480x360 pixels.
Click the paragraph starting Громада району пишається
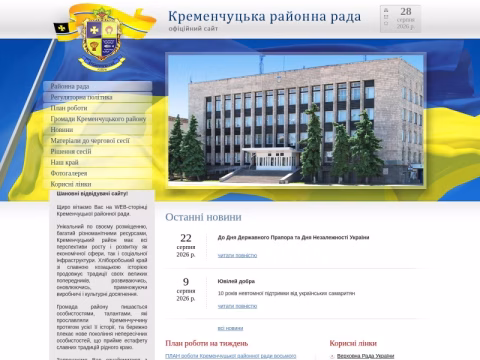(x=102, y=327)
